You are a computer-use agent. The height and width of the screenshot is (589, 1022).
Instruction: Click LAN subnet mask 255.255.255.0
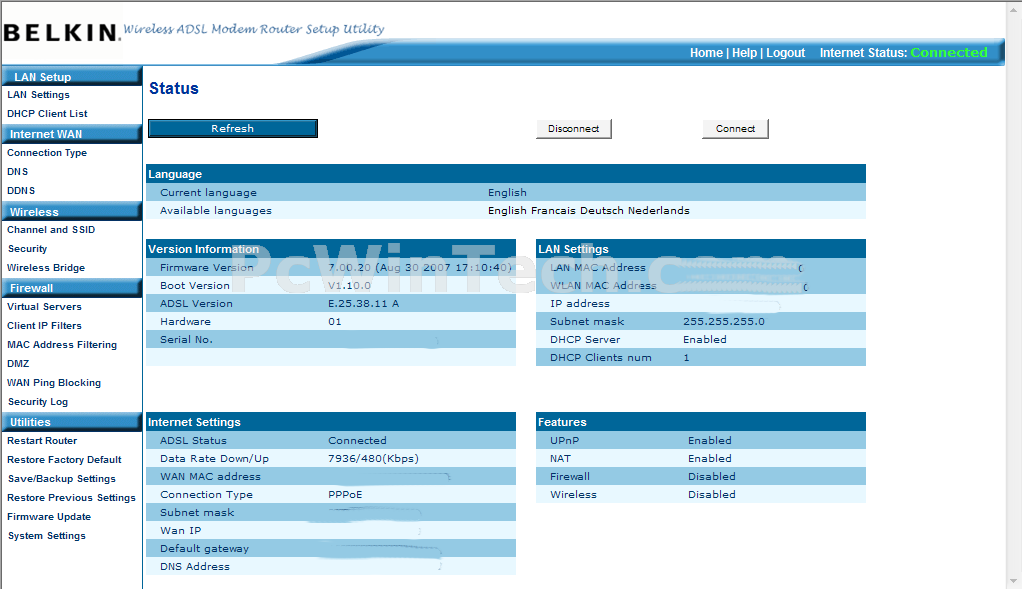tap(723, 321)
